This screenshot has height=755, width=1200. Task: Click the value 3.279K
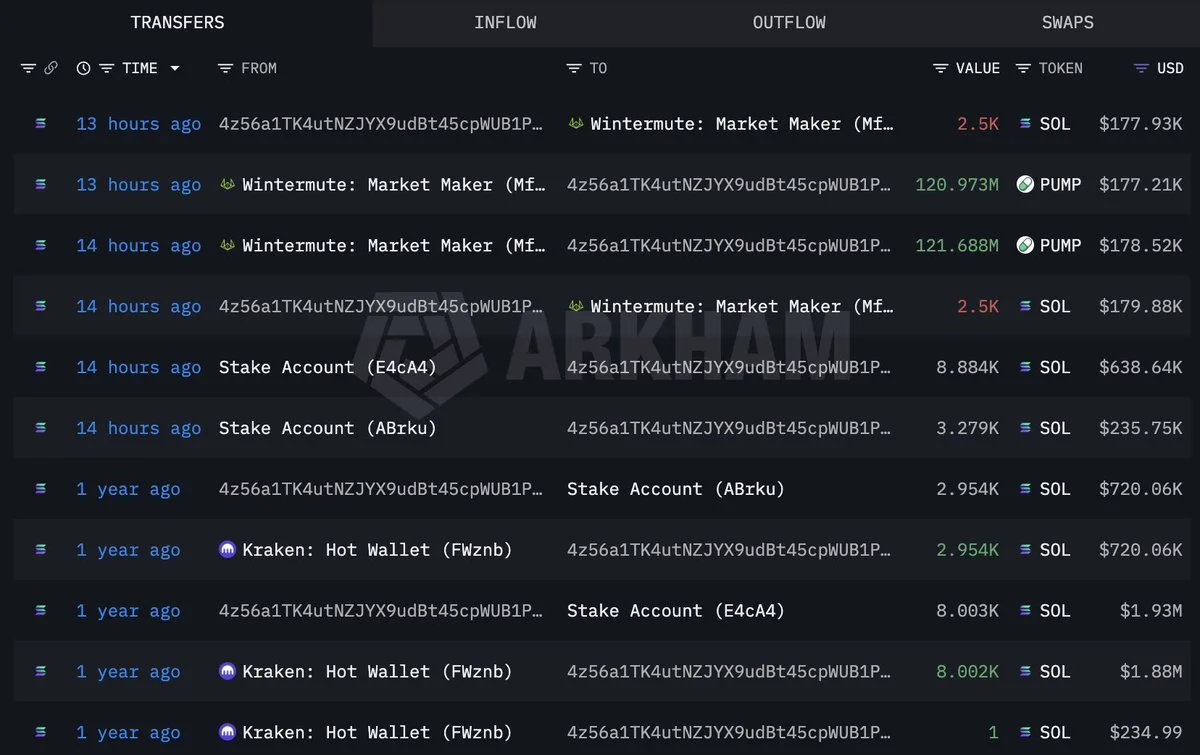coord(967,428)
